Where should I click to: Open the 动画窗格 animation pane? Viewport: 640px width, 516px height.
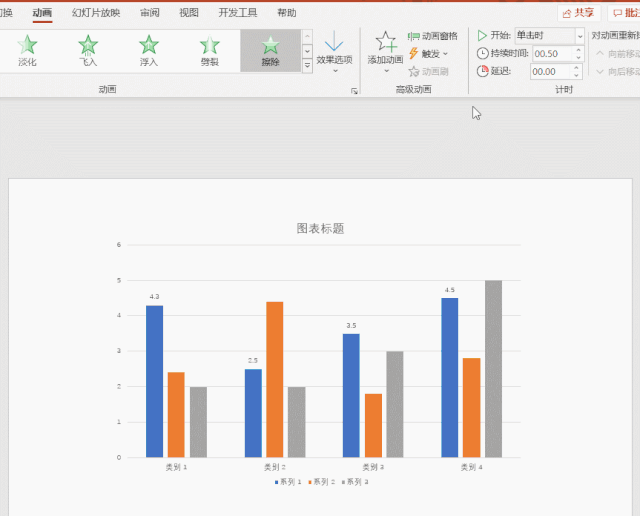(x=433, y=36)
